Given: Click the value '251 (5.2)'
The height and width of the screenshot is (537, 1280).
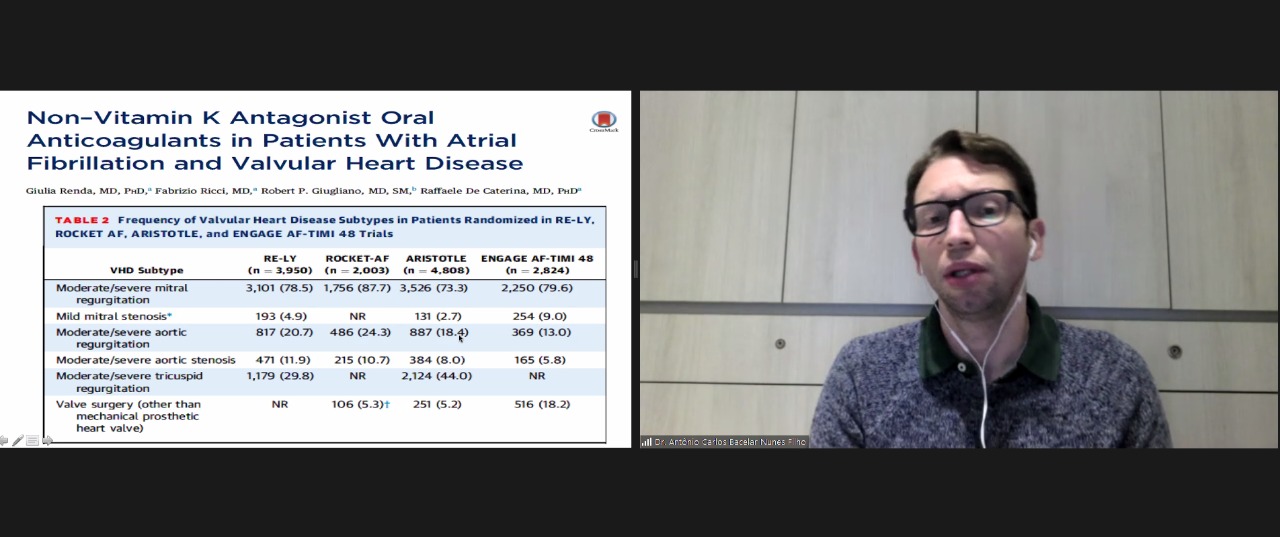Looking at the screenshot, I should (436, 404).
